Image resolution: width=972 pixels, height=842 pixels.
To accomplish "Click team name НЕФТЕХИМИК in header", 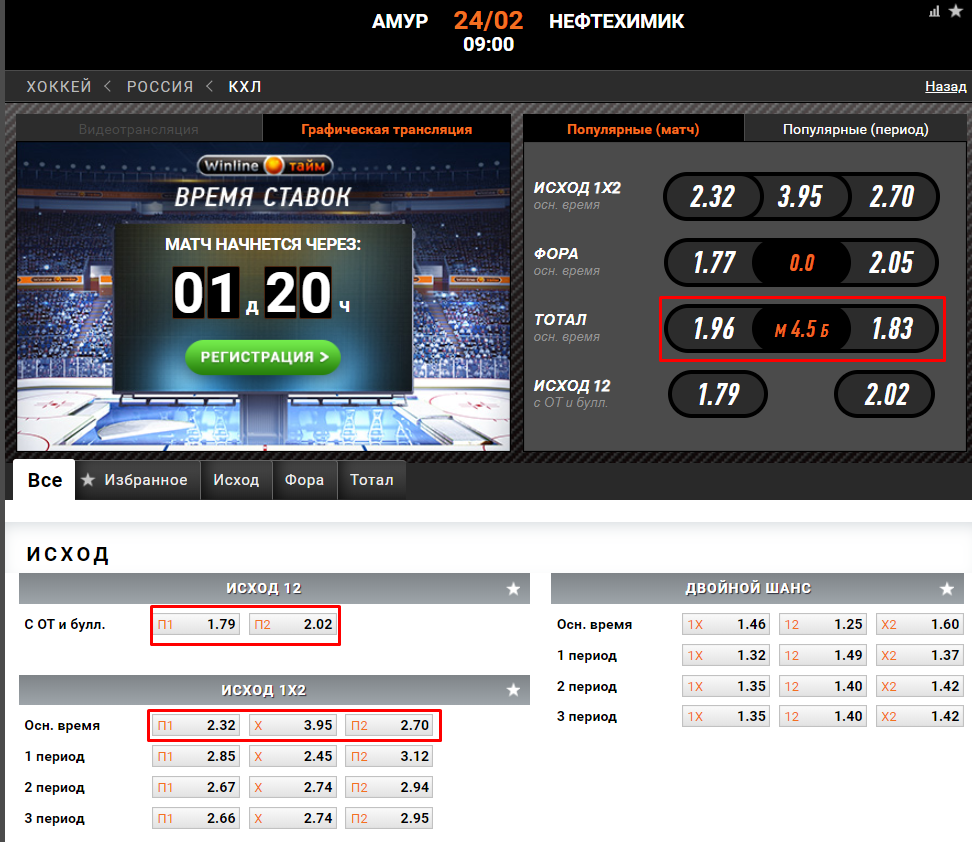I will [617, 21].
